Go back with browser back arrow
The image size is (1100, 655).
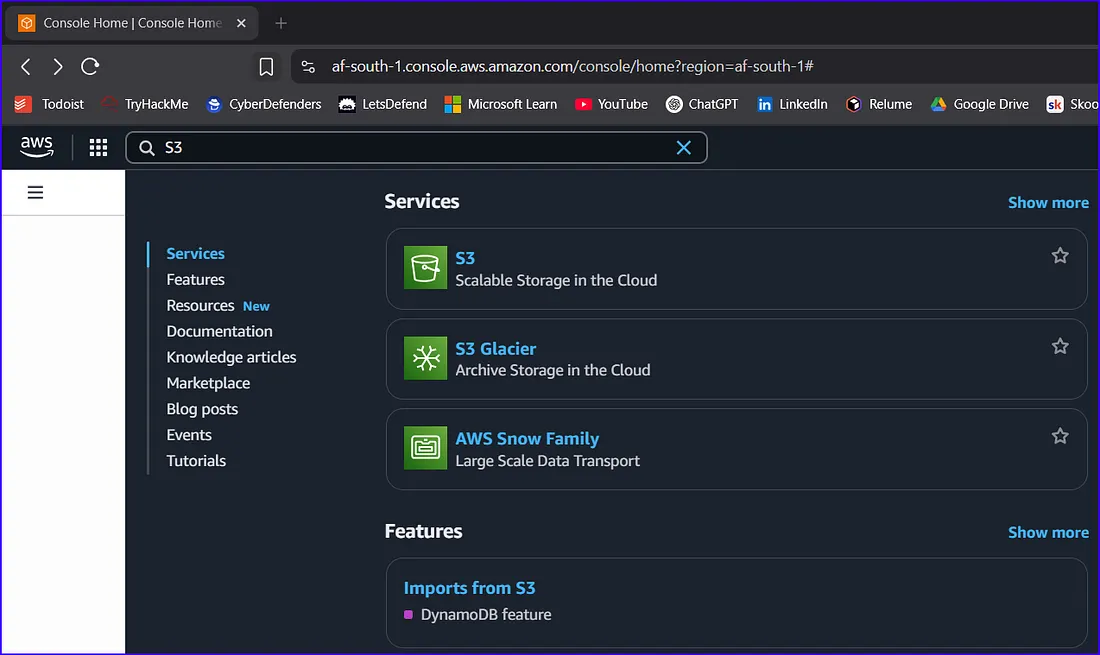[x=26, y=67]
